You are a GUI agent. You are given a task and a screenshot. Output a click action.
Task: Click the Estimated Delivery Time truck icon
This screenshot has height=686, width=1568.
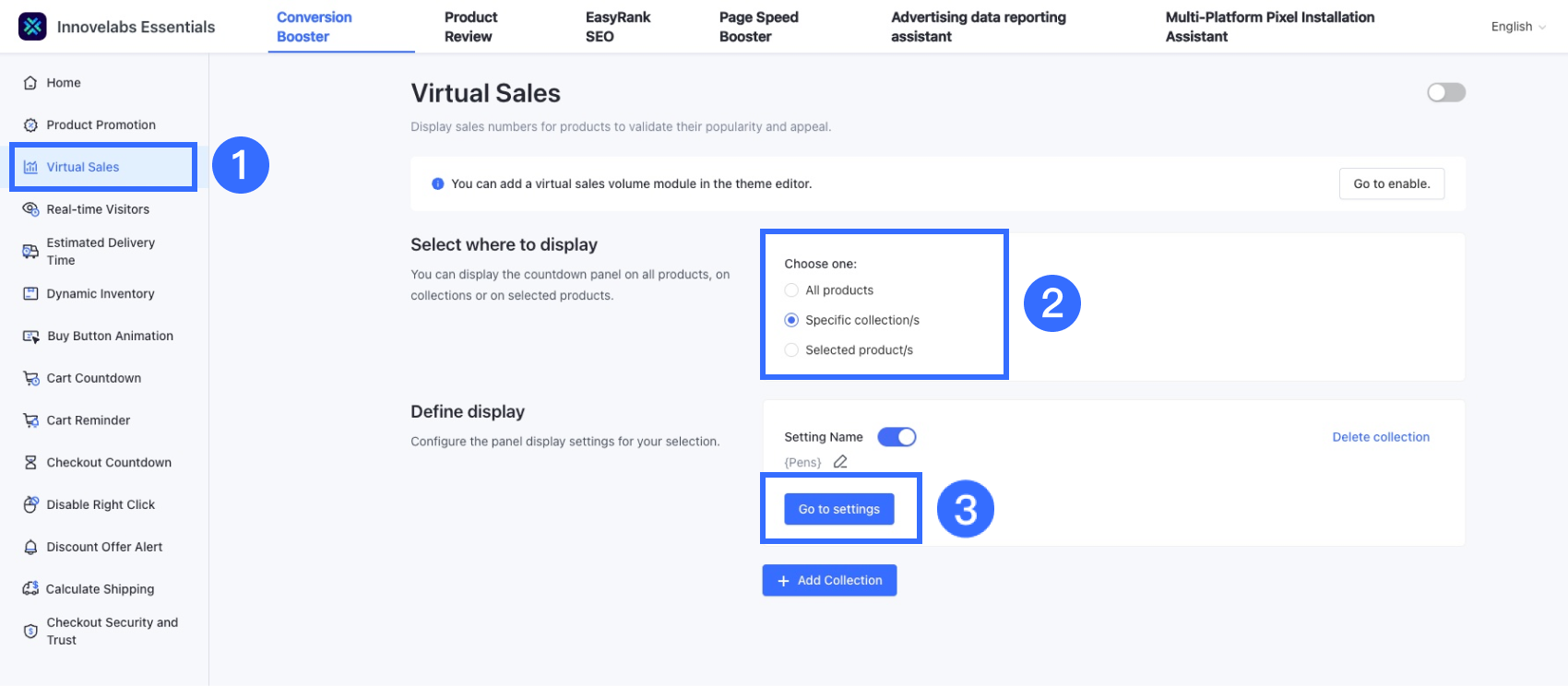[30, 252]
